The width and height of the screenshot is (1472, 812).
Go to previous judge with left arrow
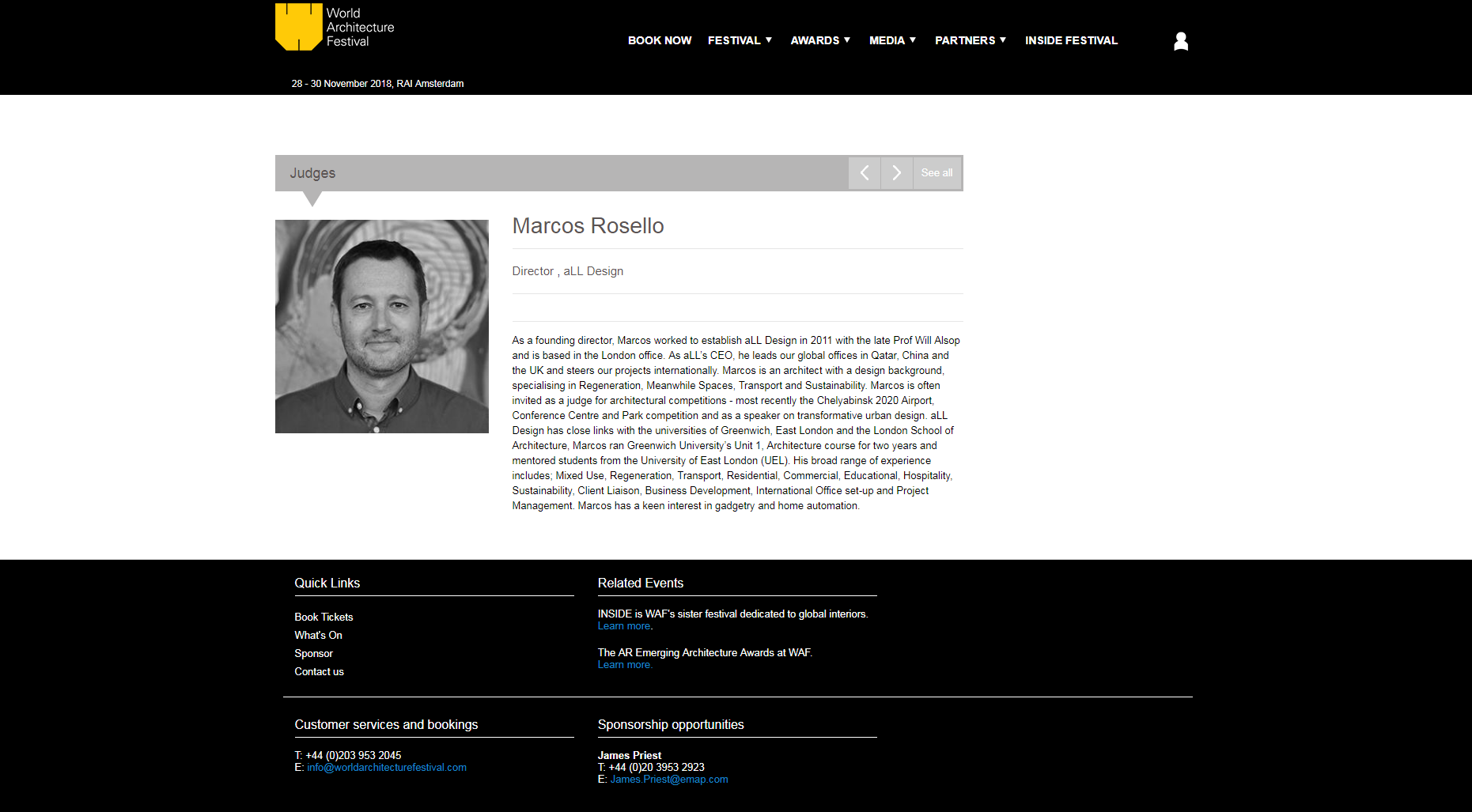coord(865,173)
